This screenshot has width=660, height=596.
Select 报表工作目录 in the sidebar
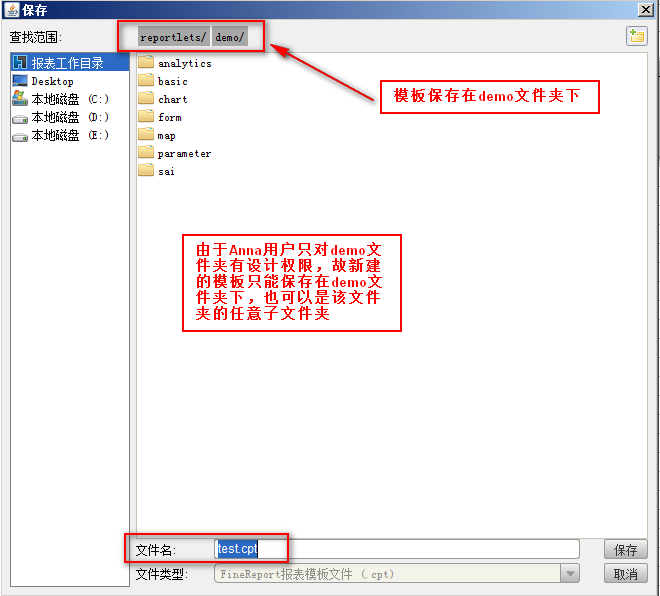pos(70,63)
